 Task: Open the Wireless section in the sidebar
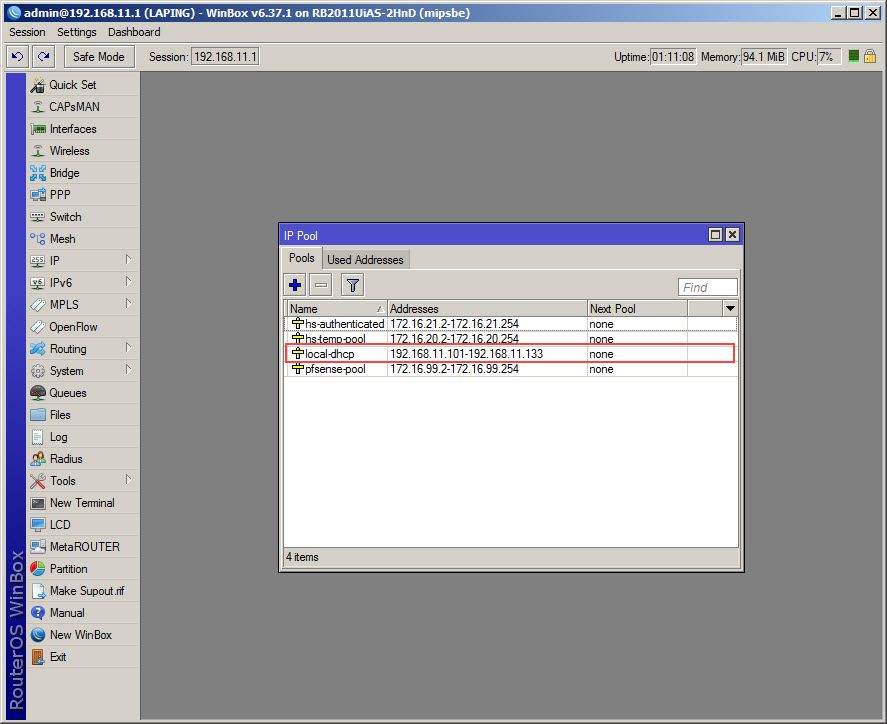[69, 151]
